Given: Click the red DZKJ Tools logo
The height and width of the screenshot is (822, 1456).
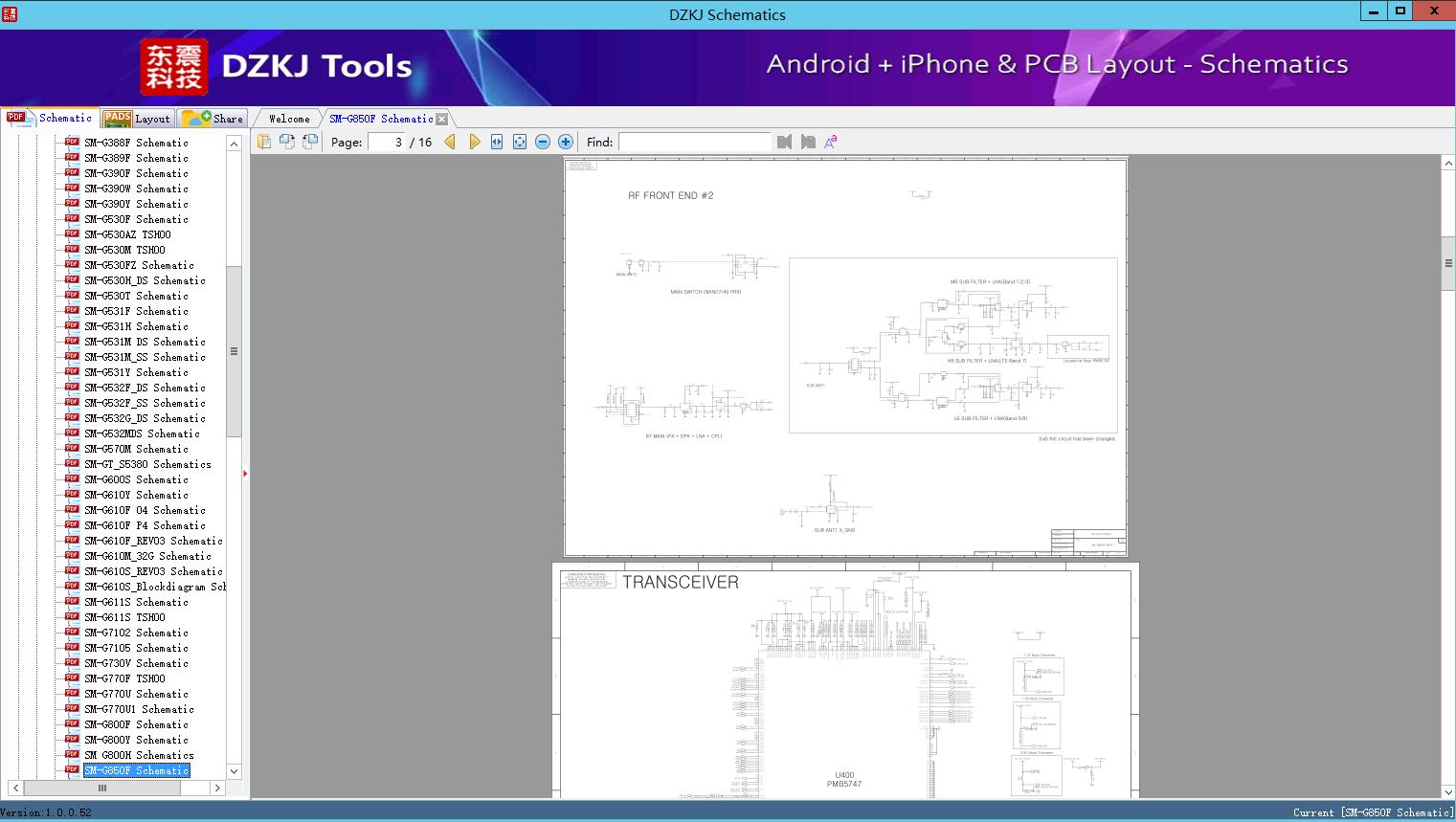Looking at the screenshot, I should (x=173, y=67).
